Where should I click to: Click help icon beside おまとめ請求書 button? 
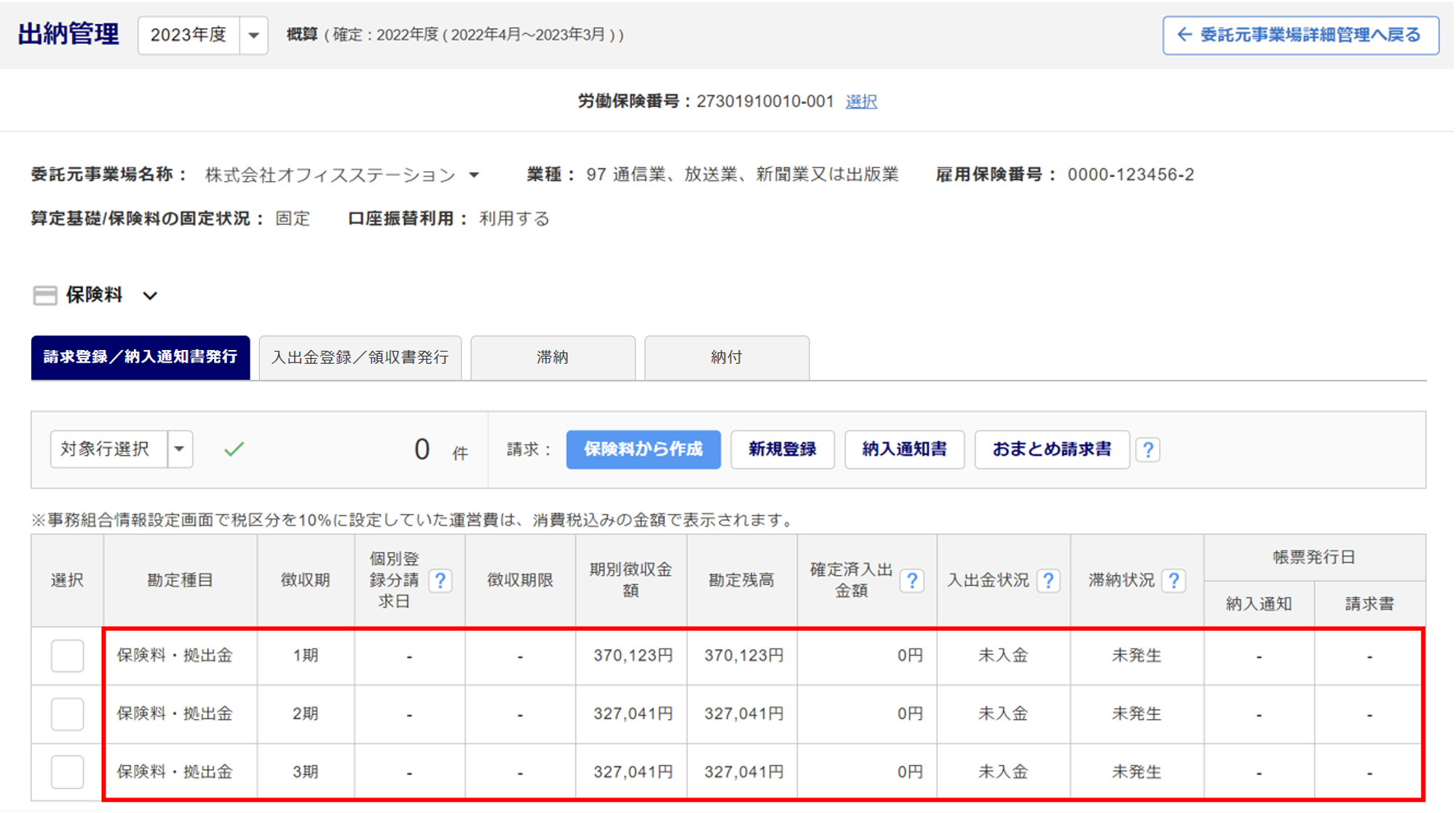[1147, 450]
